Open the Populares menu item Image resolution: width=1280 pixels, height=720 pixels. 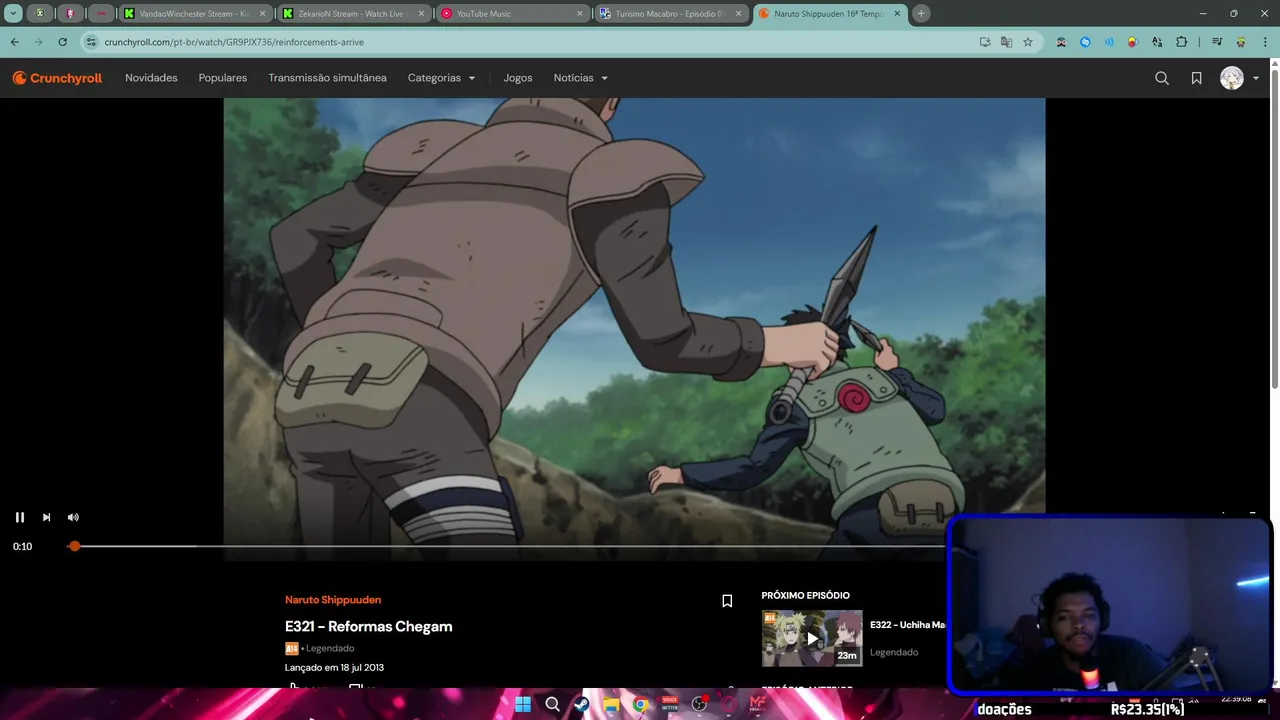coord(223,78)
